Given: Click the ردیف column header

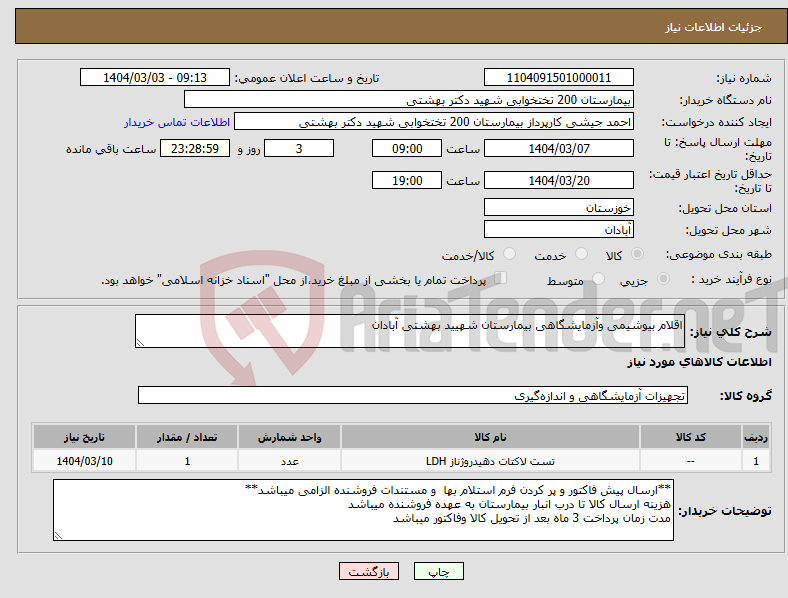Looking at the screenshot, I should tap(756, 437).
